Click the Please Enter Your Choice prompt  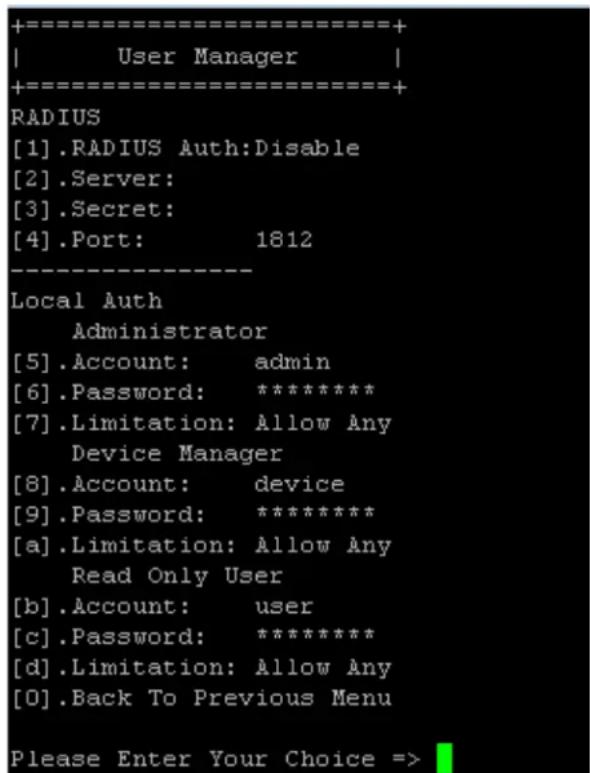(x=215, y=759)
